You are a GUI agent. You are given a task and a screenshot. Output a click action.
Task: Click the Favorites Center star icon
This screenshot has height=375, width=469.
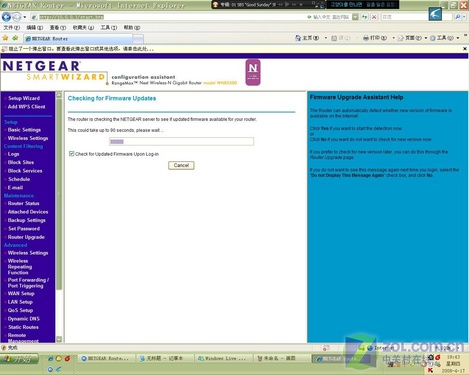click(5, 38)
